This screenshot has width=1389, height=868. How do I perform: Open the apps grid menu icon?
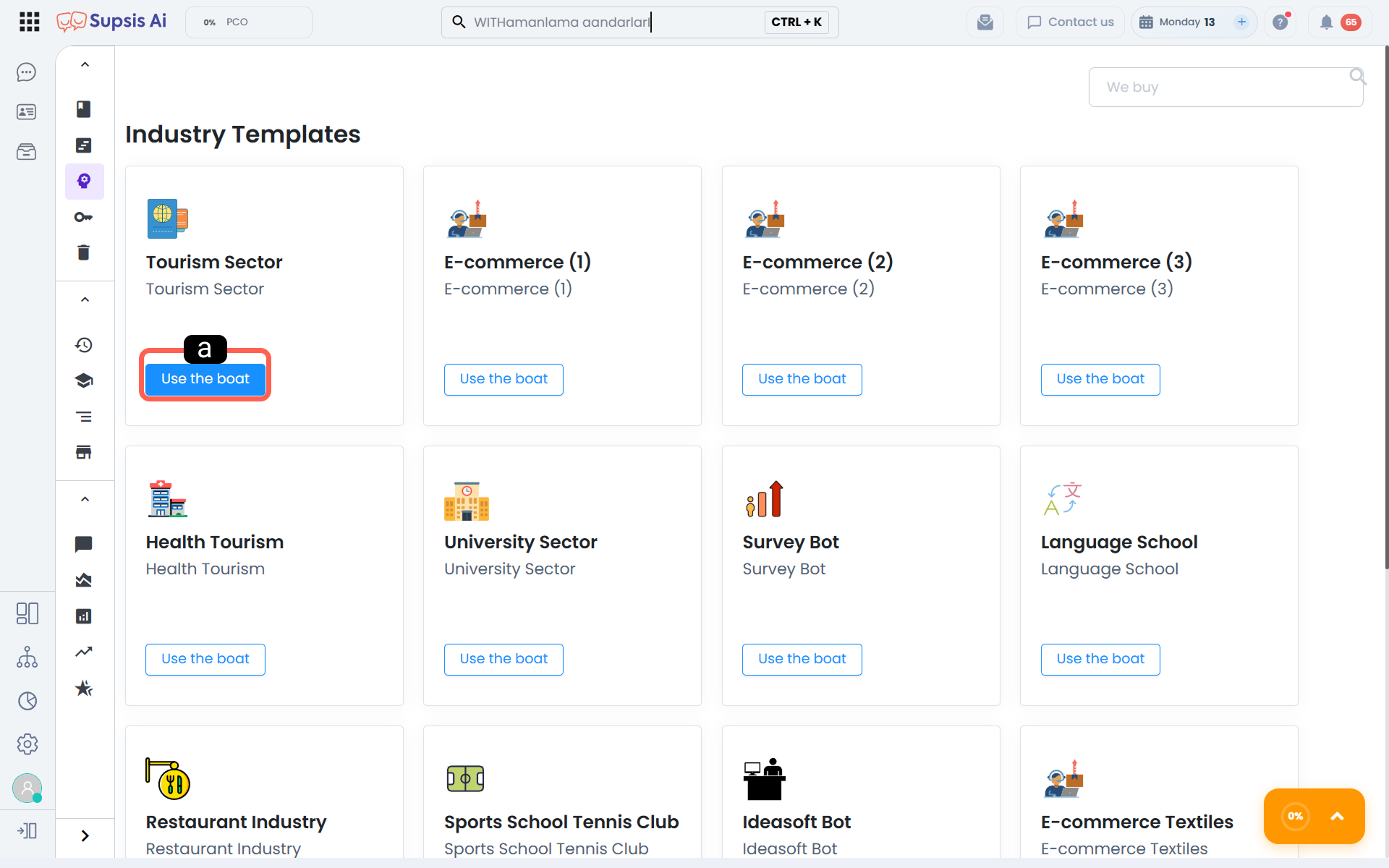coord(29,22)
